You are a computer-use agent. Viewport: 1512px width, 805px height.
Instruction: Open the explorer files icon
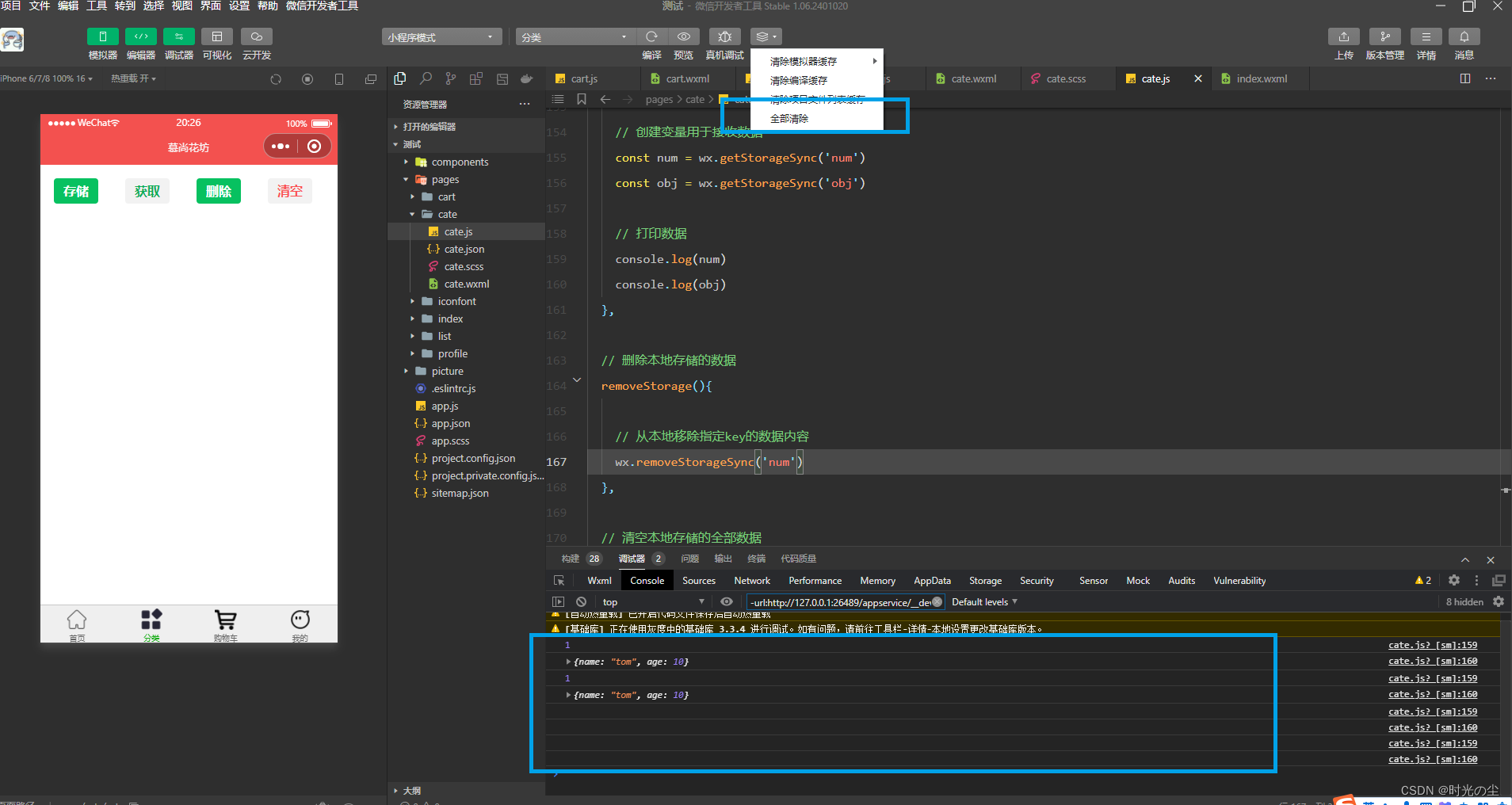(x=400, y=78)
